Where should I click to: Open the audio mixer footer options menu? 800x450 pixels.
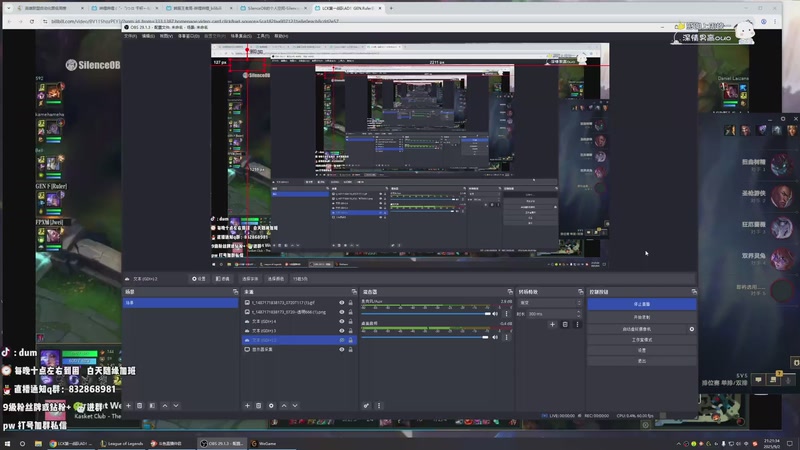tap(379, 406)
